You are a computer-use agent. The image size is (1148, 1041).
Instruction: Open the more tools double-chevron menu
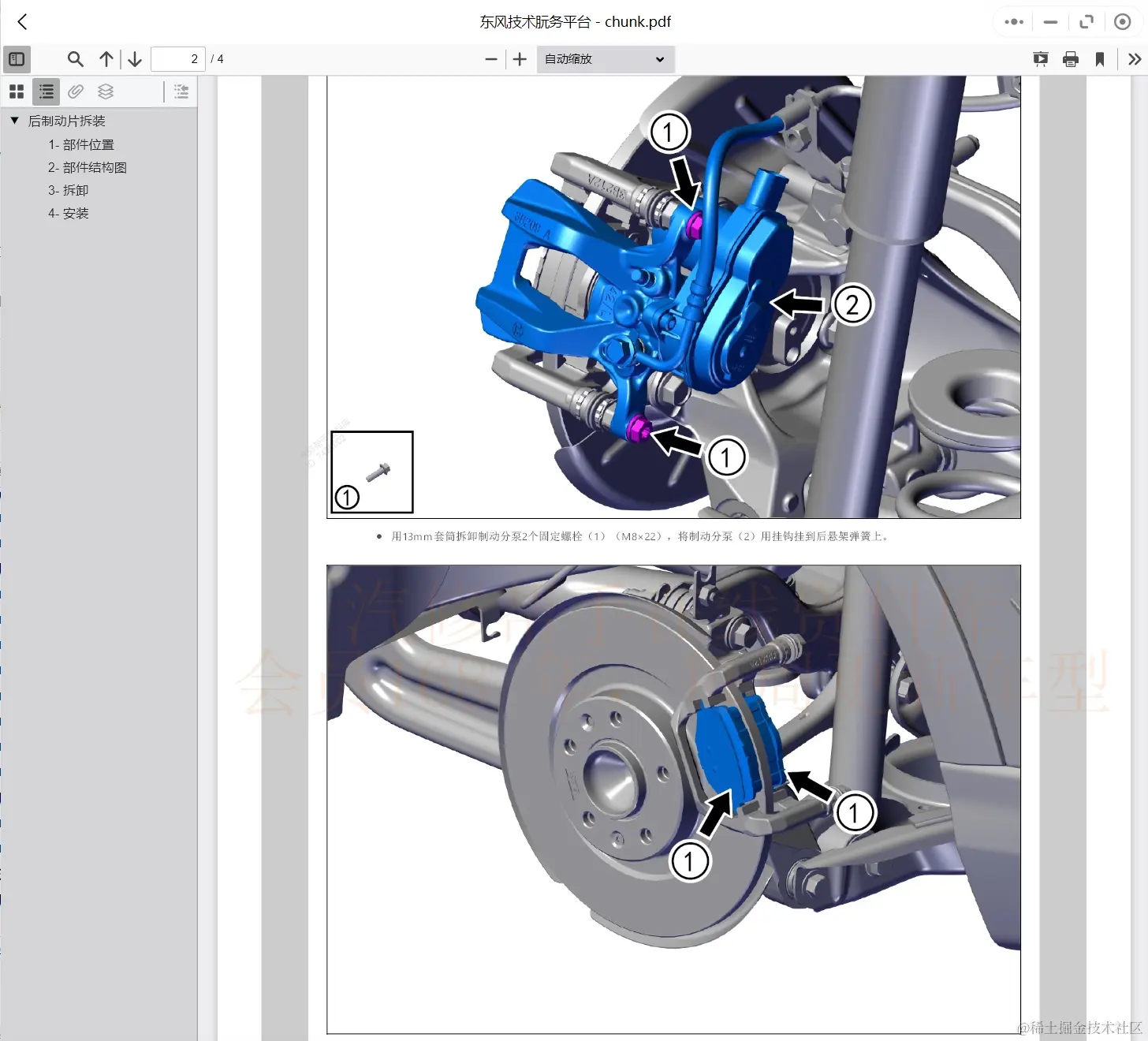(x=1135, y=59)
